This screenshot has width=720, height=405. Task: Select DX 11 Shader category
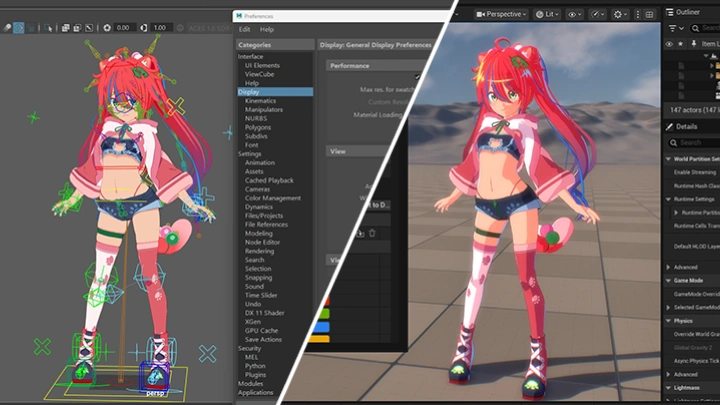point(264,313)
